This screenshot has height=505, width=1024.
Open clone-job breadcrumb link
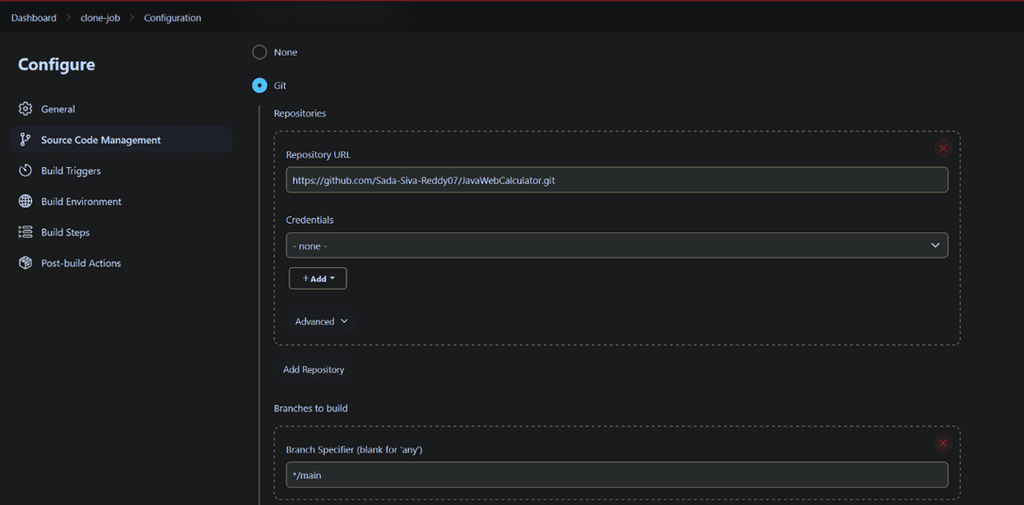tap(100, 18)
